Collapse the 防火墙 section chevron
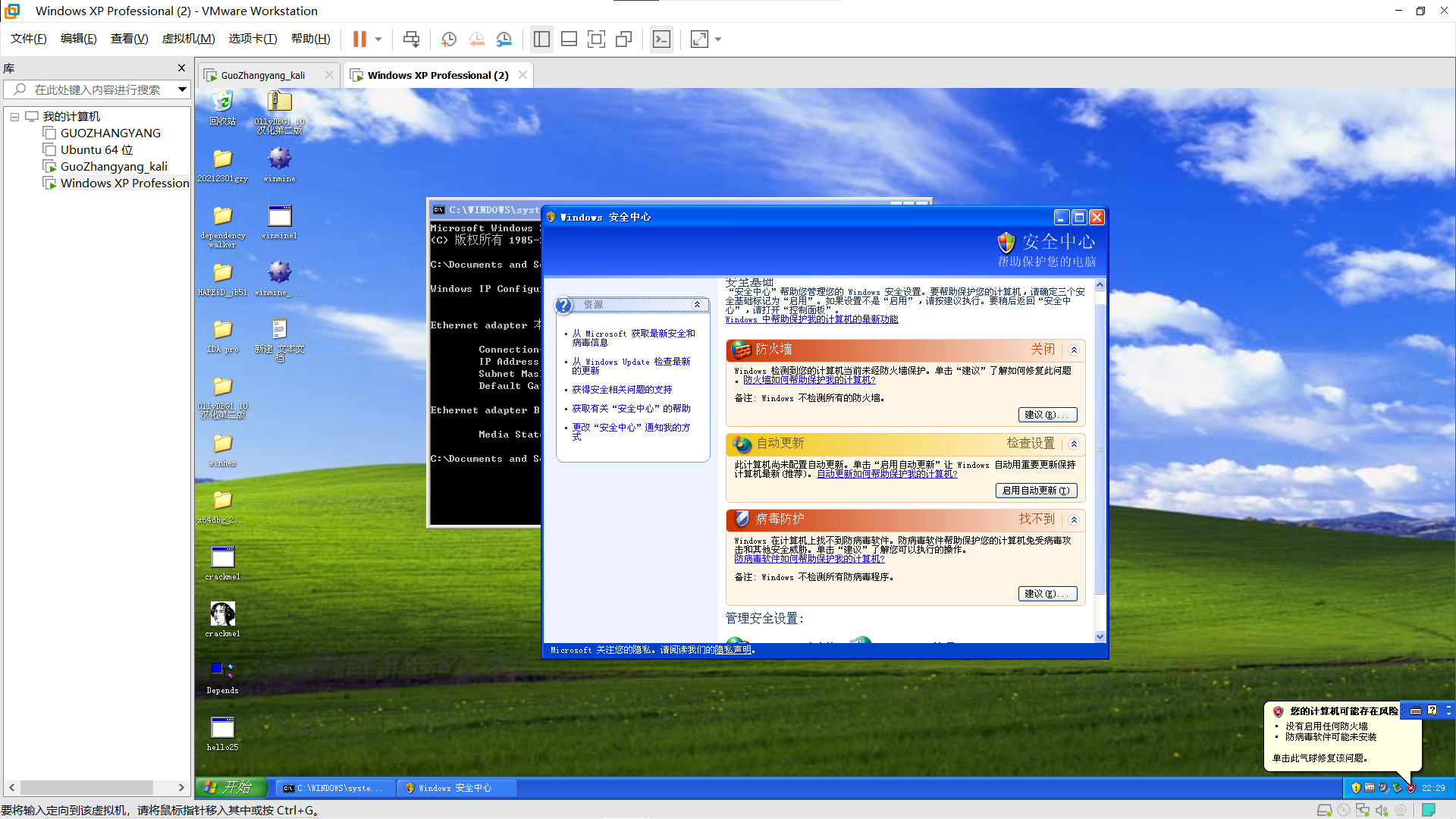The height and width of the screenshot is (819, 1456). coord(1074,350)
